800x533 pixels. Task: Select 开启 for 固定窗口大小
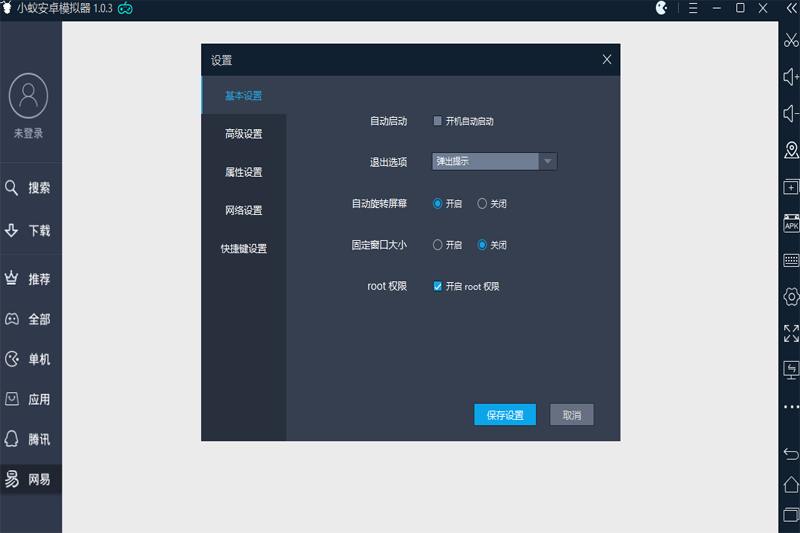pyautogui.click(x=438, y=244)
